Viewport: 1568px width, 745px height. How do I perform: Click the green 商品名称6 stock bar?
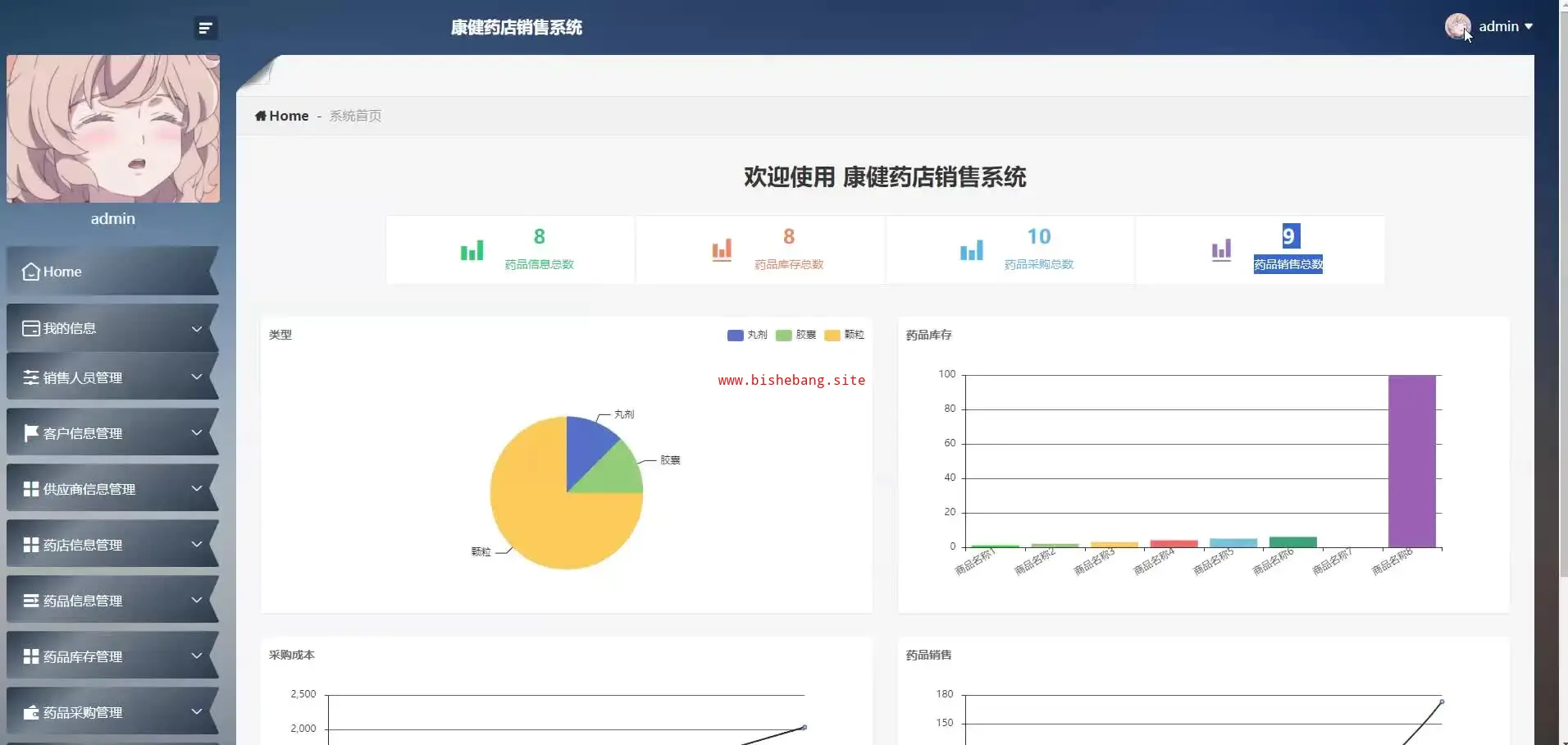(x=1293, y=542)
